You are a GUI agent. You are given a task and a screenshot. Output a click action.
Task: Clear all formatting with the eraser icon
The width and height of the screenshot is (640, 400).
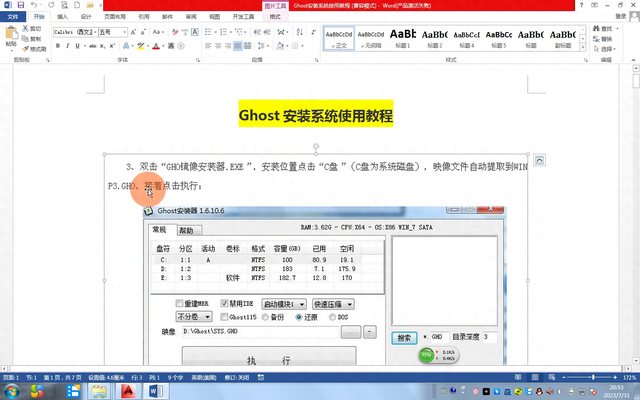[175, 32]
